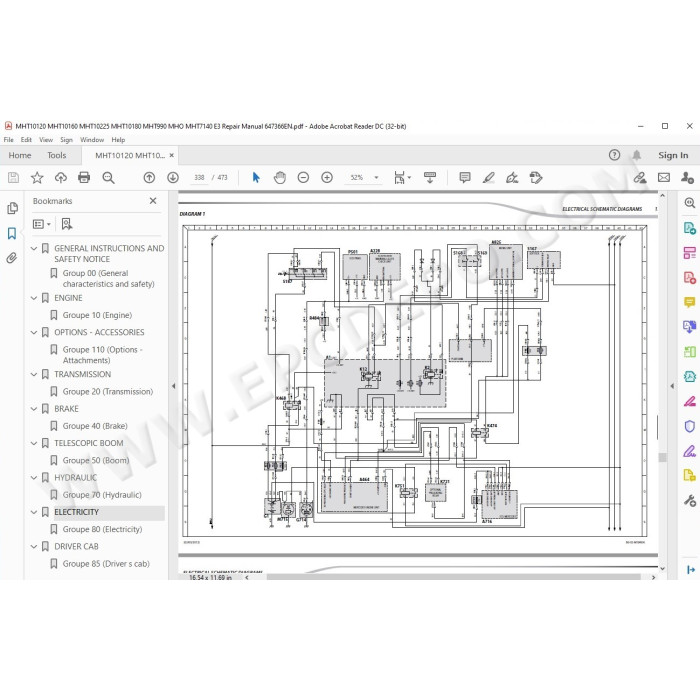Select the highlight pen tool

tap(488, 178)
